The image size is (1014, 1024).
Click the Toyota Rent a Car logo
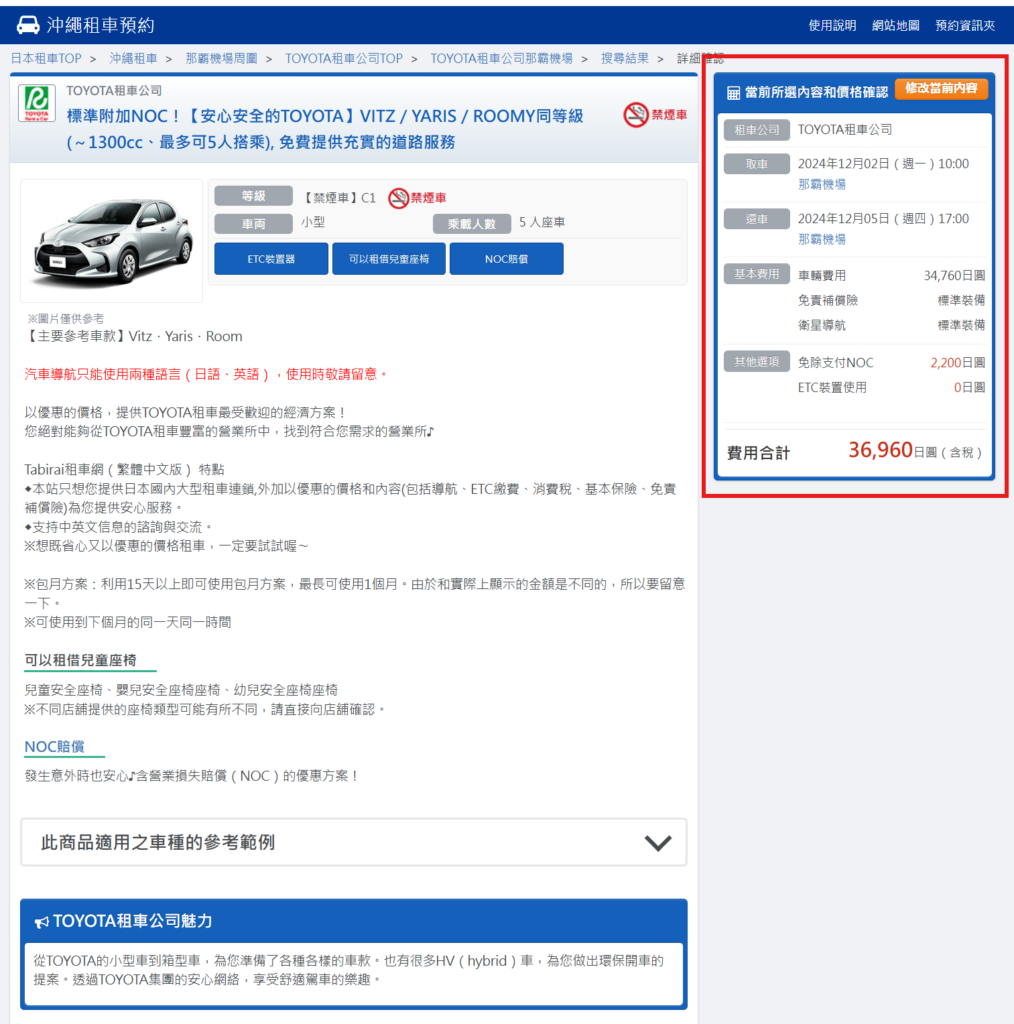pos(37,103)
